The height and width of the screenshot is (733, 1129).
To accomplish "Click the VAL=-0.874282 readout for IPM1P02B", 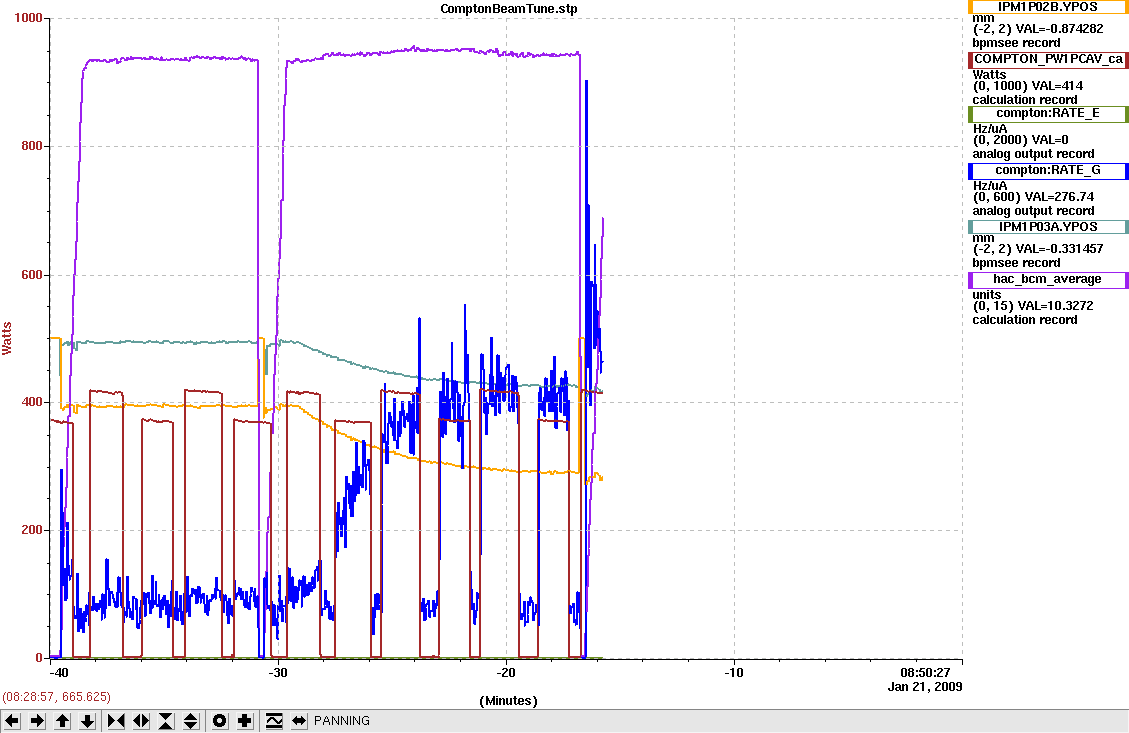I will coord(1059,30).
